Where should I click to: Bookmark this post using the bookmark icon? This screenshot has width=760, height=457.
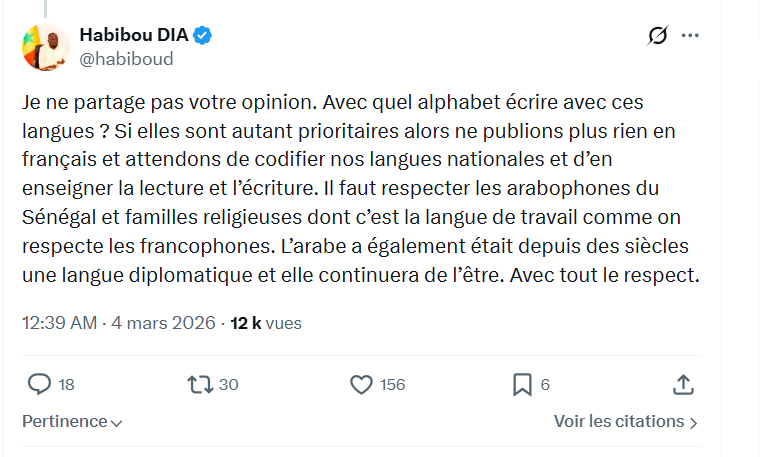click(522, 384)
